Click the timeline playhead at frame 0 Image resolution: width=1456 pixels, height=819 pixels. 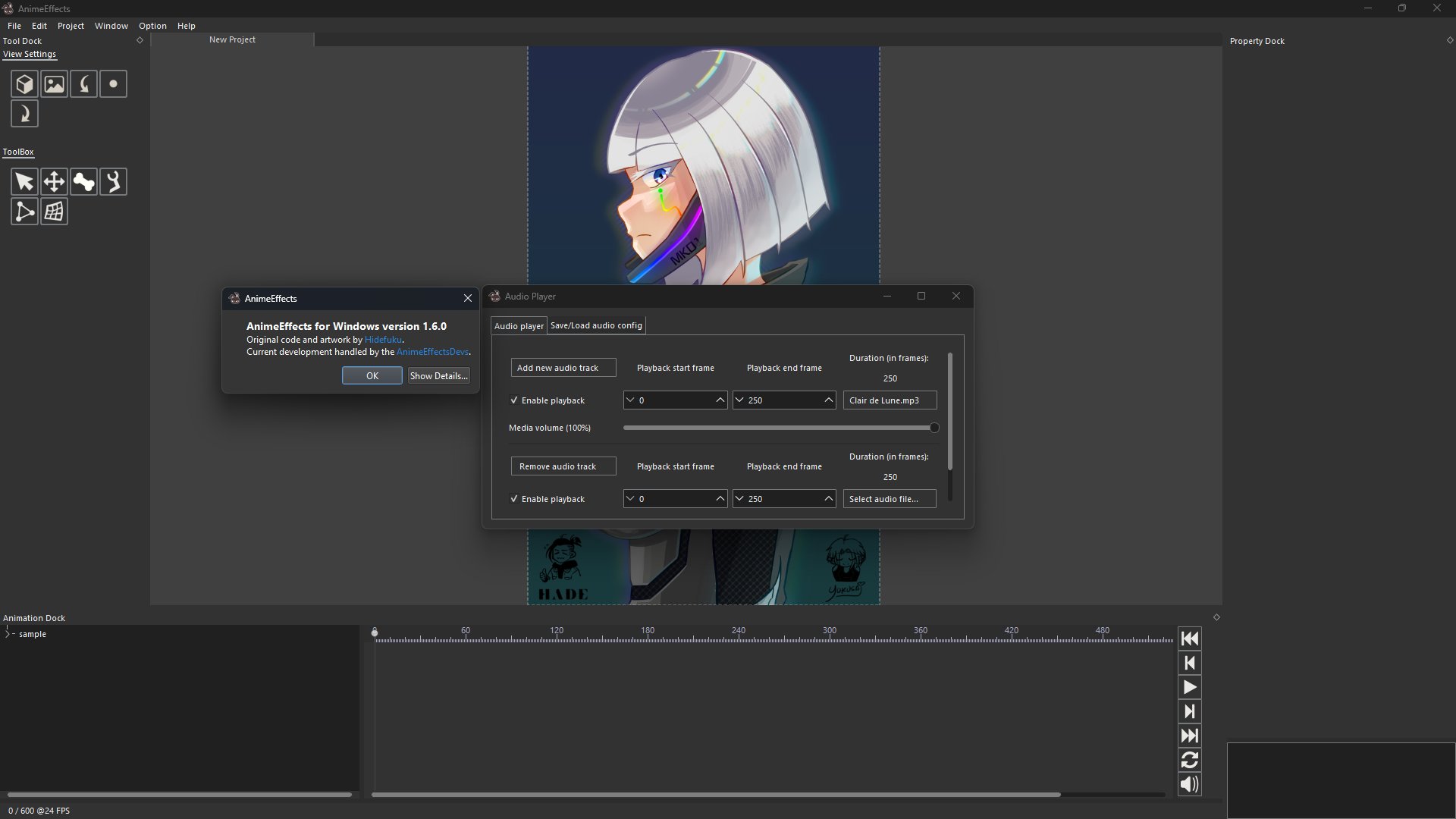click(x=375, y=632)
